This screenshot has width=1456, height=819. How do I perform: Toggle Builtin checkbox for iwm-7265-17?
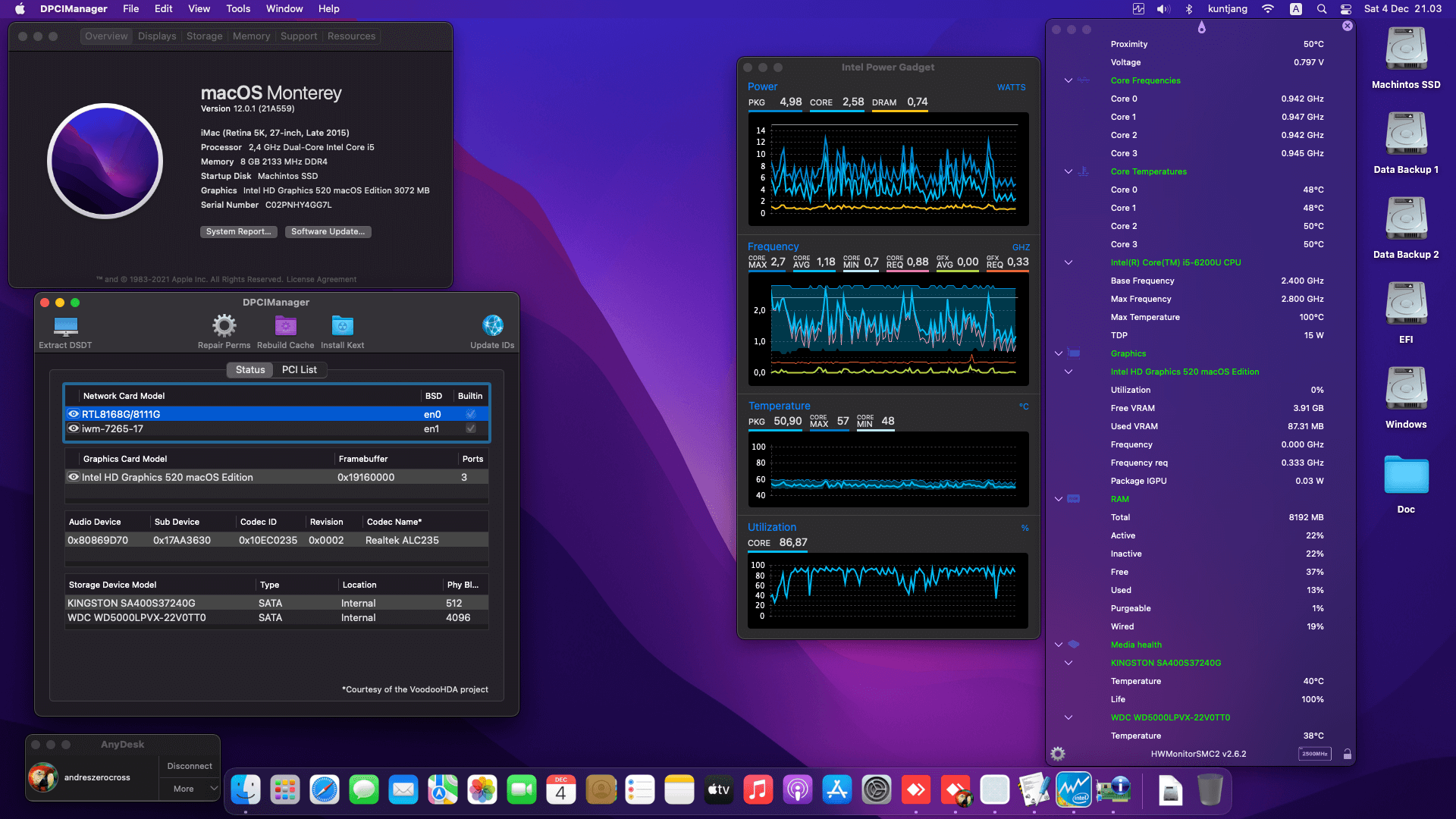point(471,428)
